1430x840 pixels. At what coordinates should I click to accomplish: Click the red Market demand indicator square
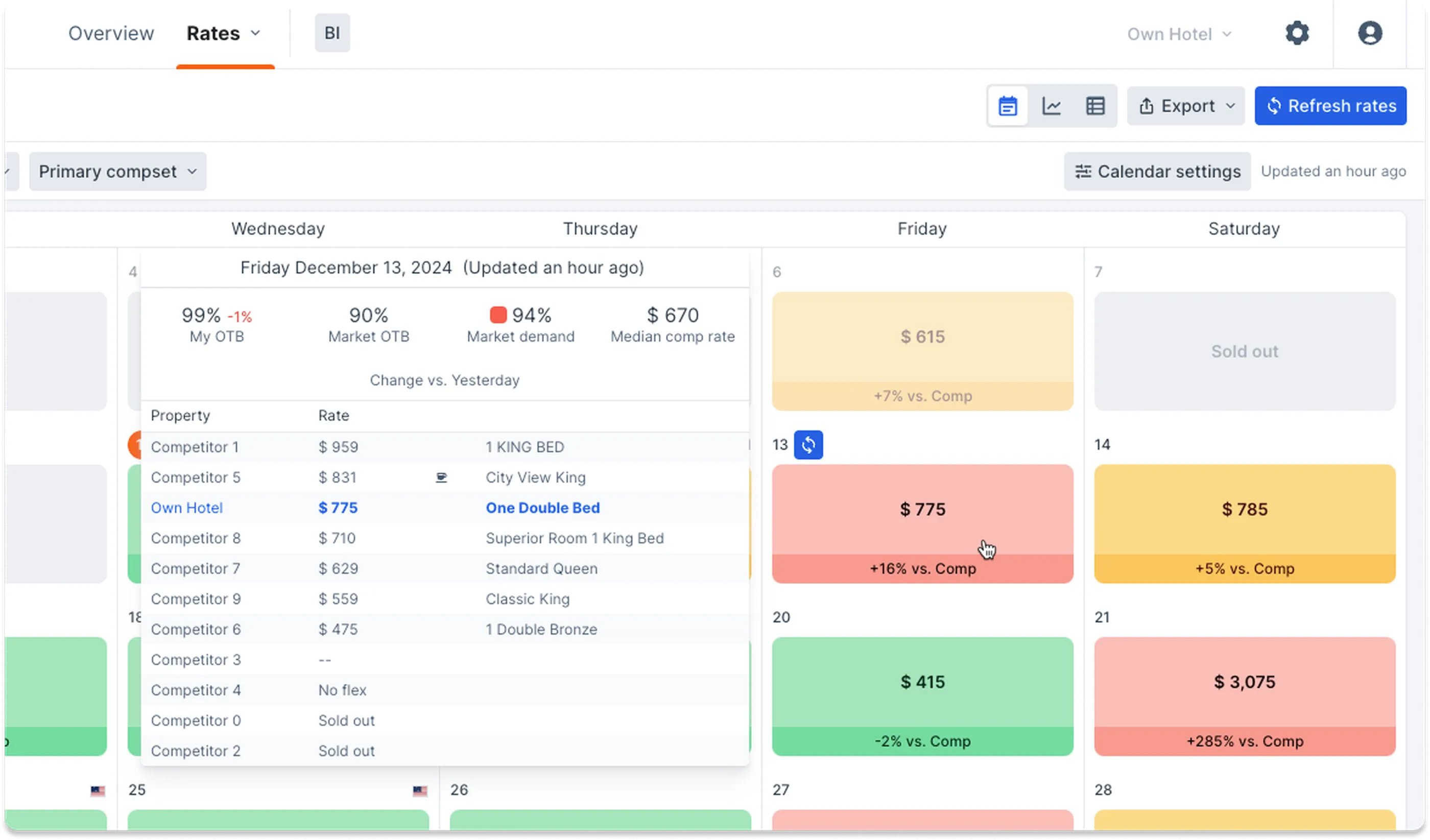[497, 315]
